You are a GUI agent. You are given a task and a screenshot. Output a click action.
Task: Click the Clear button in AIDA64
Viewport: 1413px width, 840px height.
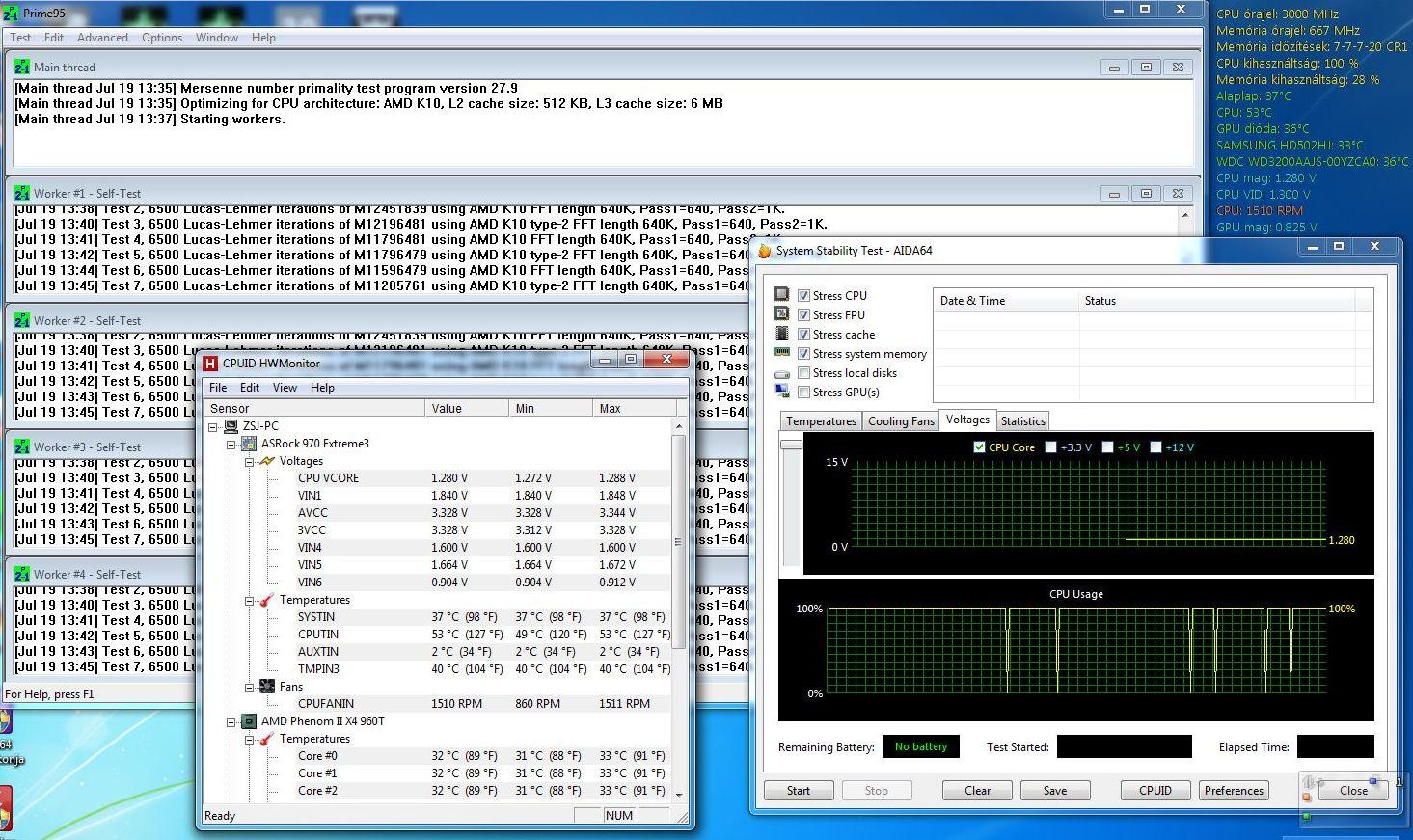(x=977, y=790)
